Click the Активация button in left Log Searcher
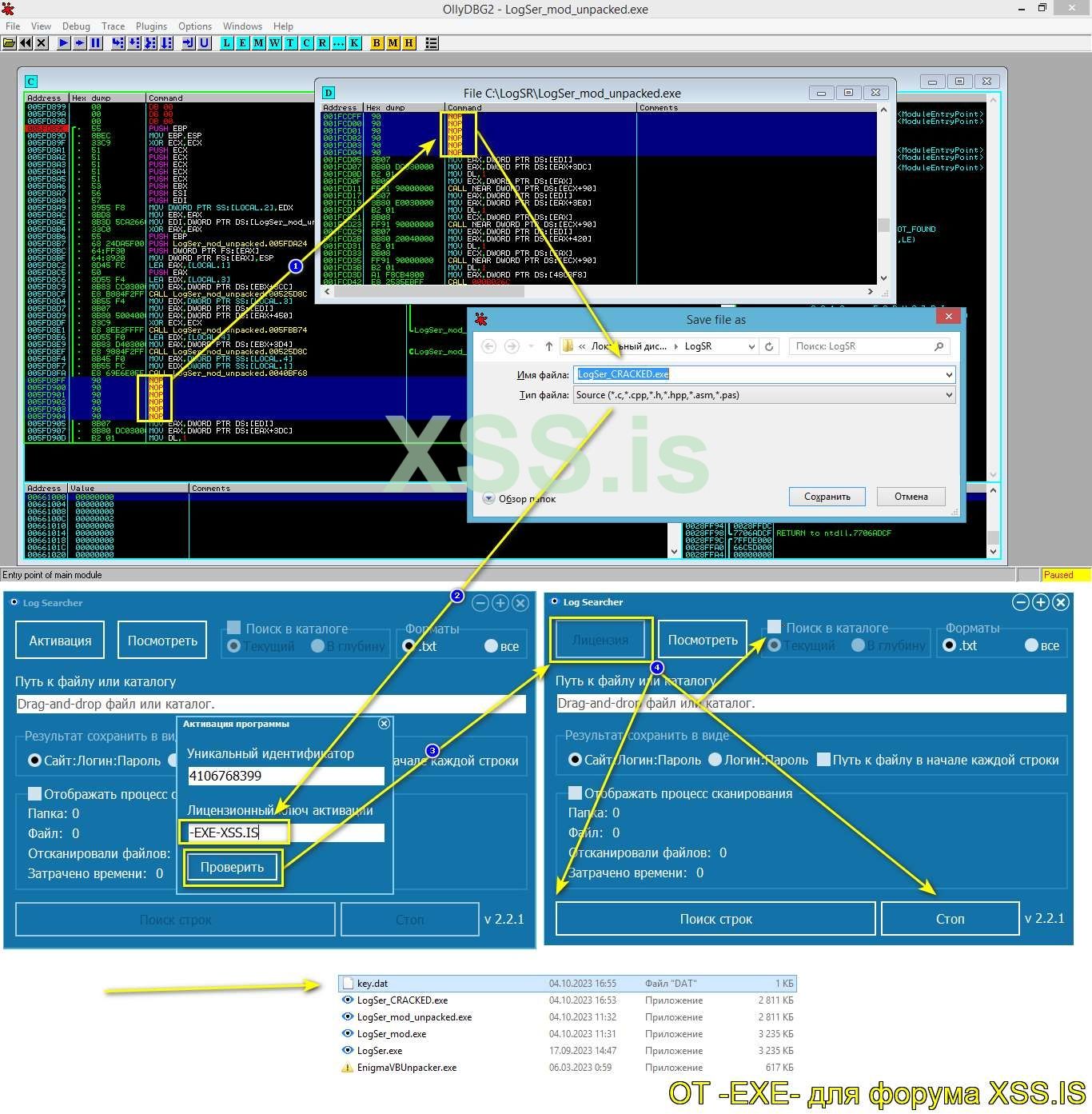Image resolution: width=1092 pixels, height=1114 pixels. 60,641
